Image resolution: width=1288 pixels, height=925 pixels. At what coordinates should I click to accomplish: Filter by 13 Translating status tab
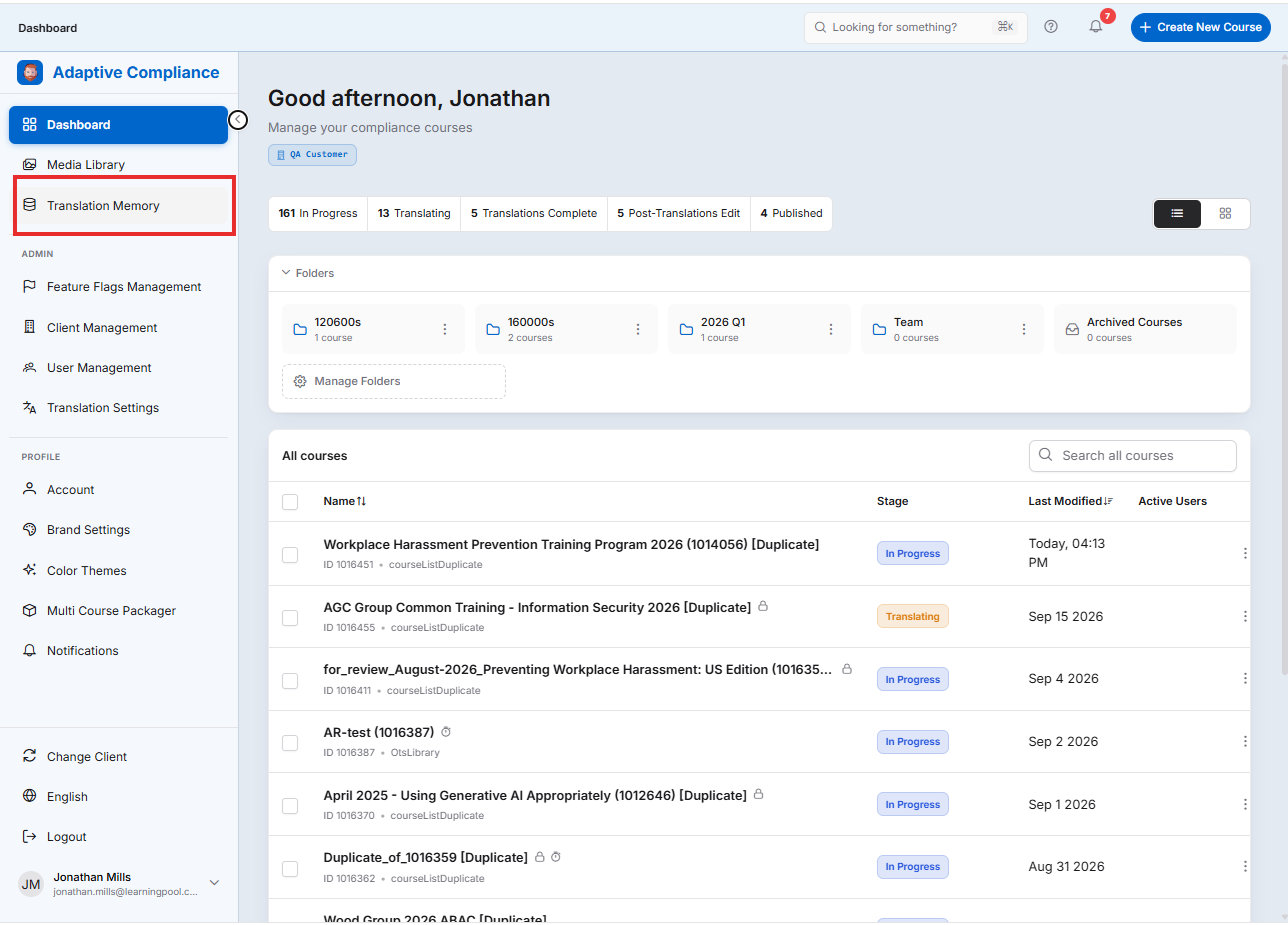point(414,213)
